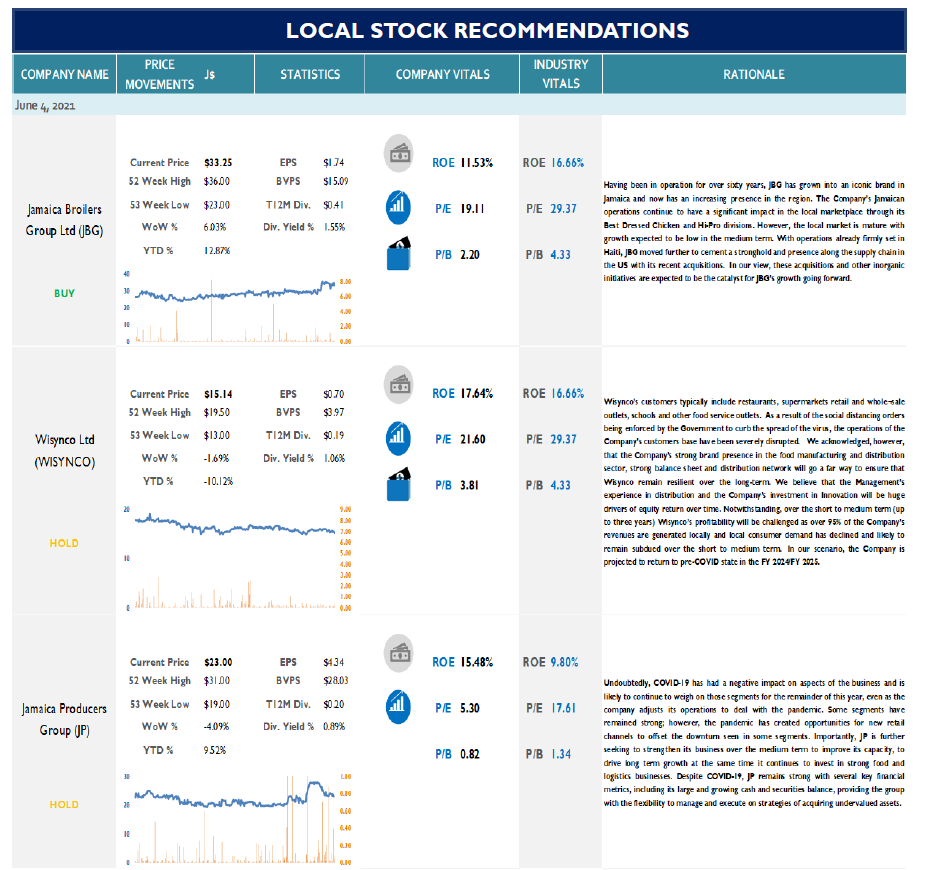
Task: Select the bar-chart P/E icon for Jamaica Producers
Action: point(399,707)
